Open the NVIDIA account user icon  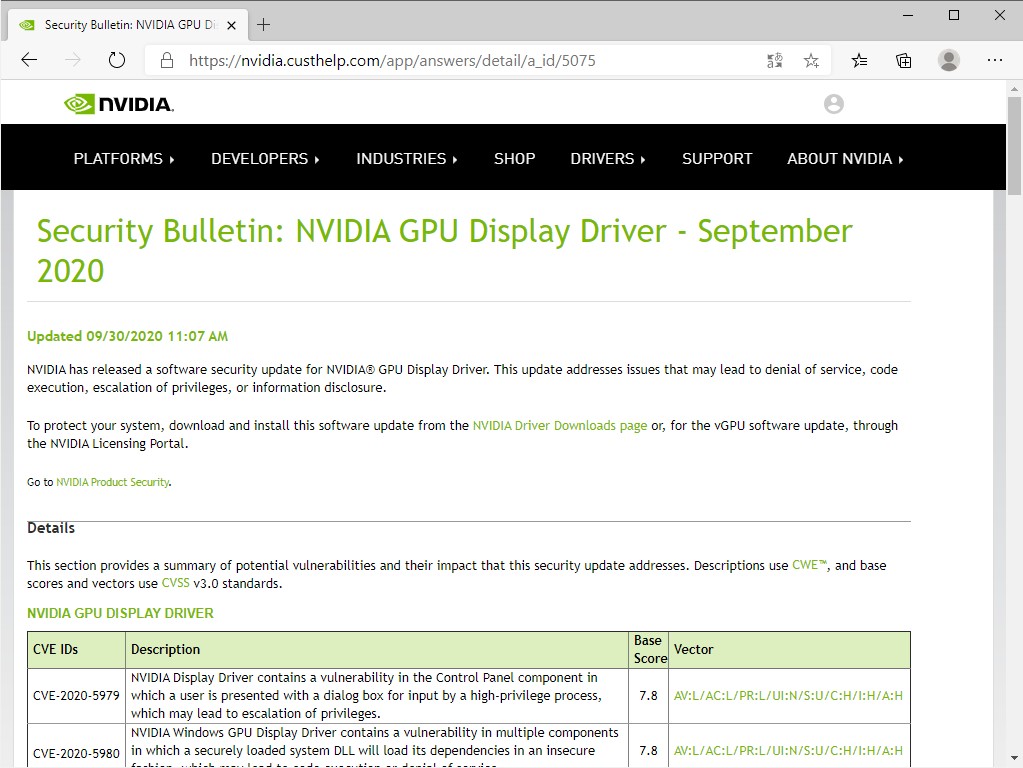pyautogui.click(x=834, y=104)
